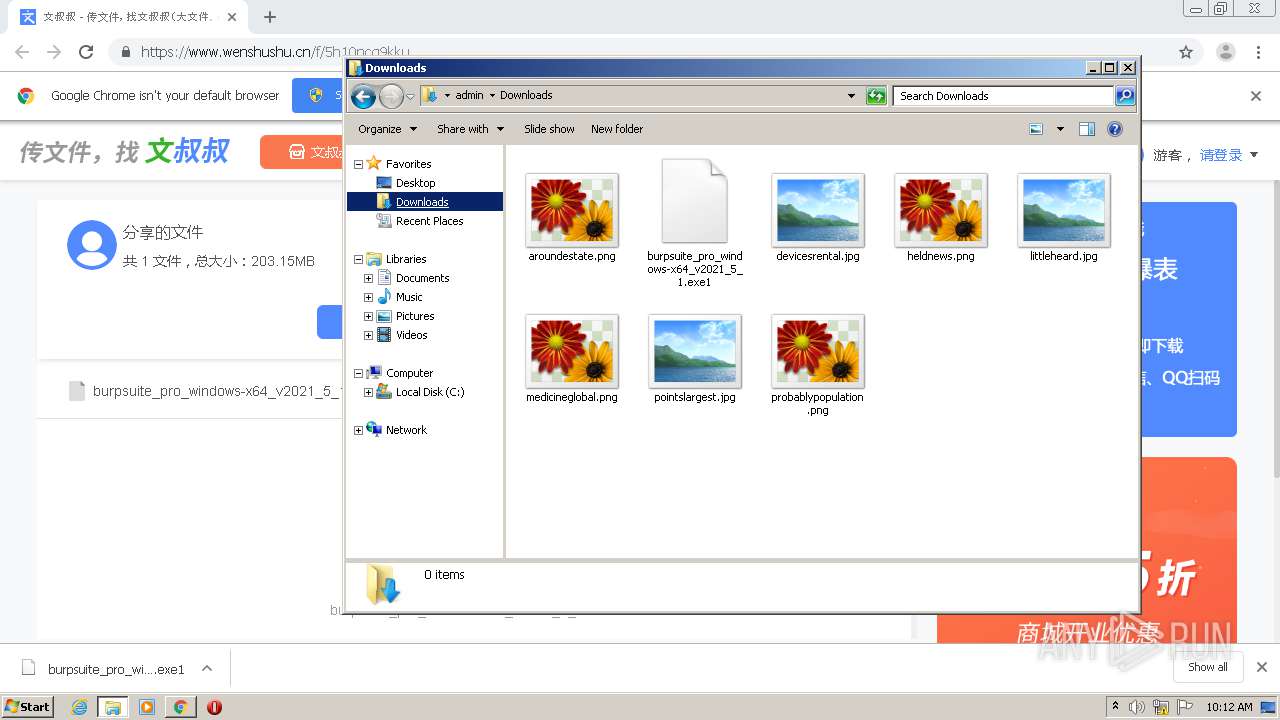Click the Chrome taskbar icon

point(180,707)
